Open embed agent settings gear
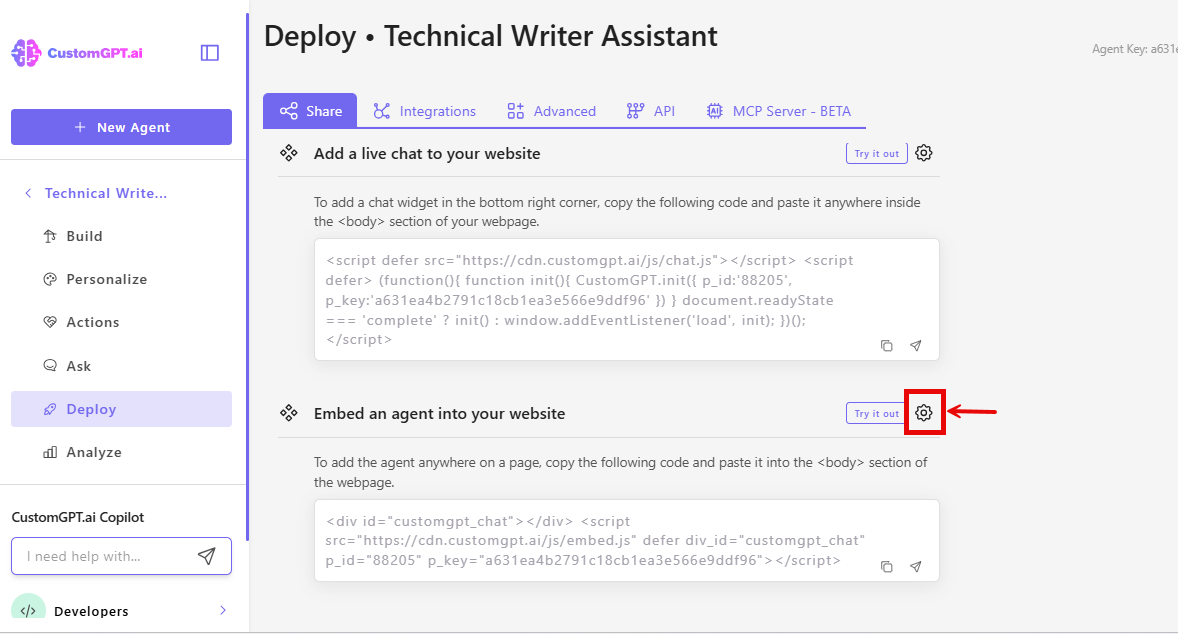The width and height of the screenshot is (1178, 634). click(924, 412)
